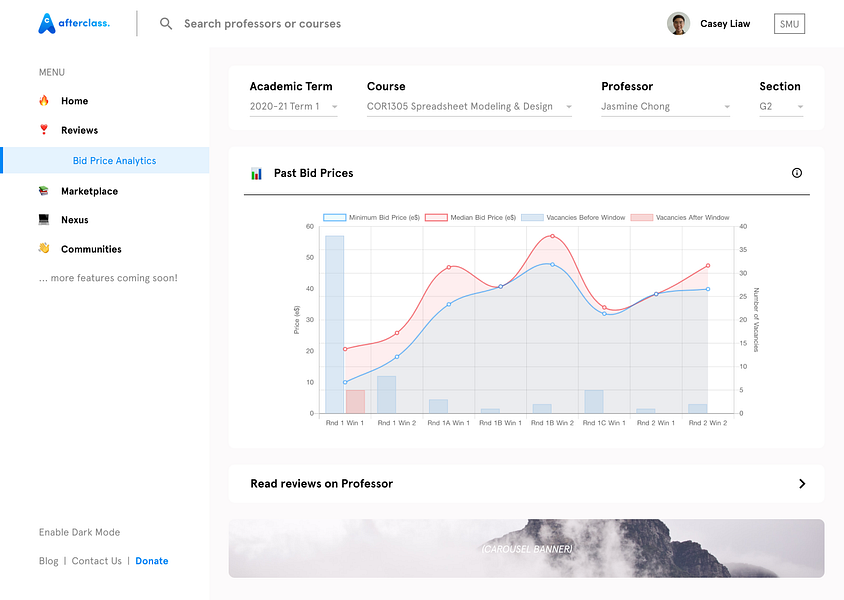This screenshot has height=600, width=844.
Task: Open the Professor dropdown
Action: pos(665,107)
